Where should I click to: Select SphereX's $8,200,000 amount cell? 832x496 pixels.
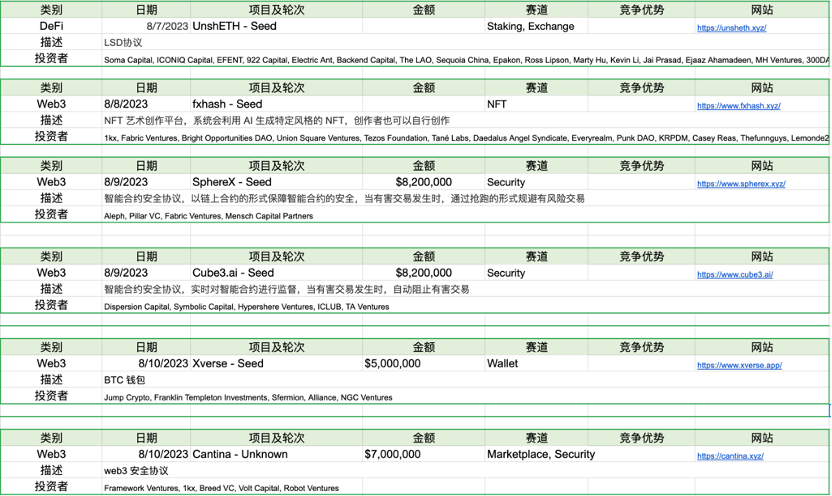coord(423,182)
